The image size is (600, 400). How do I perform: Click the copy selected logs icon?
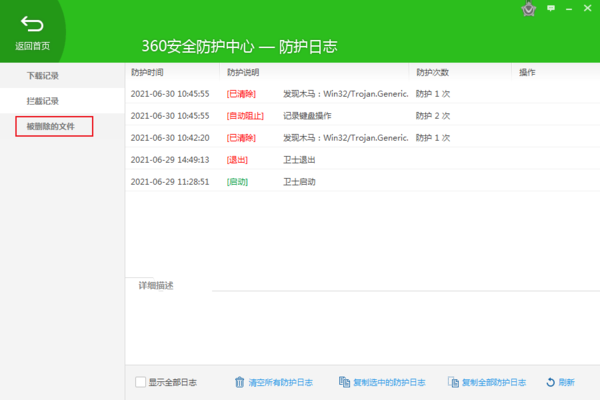pos(344,382)
